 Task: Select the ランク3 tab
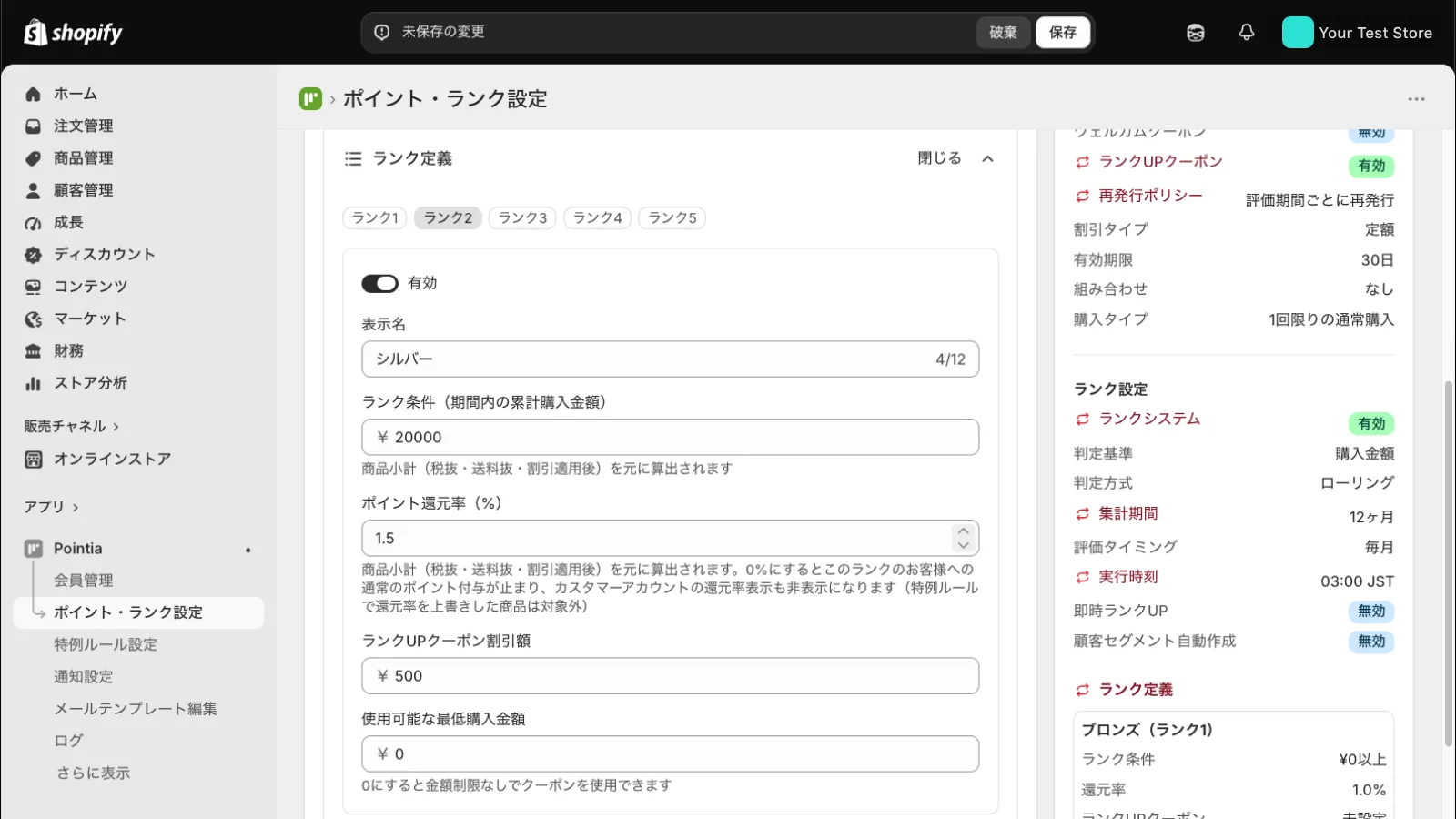(522, 218)
